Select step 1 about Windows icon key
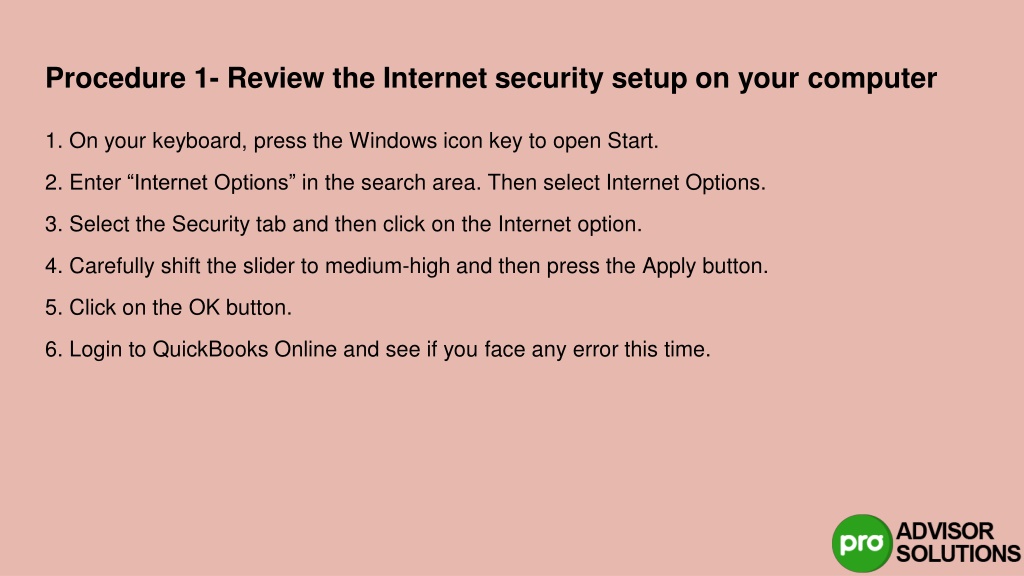The image size is (1024, 576). [352, 141]
